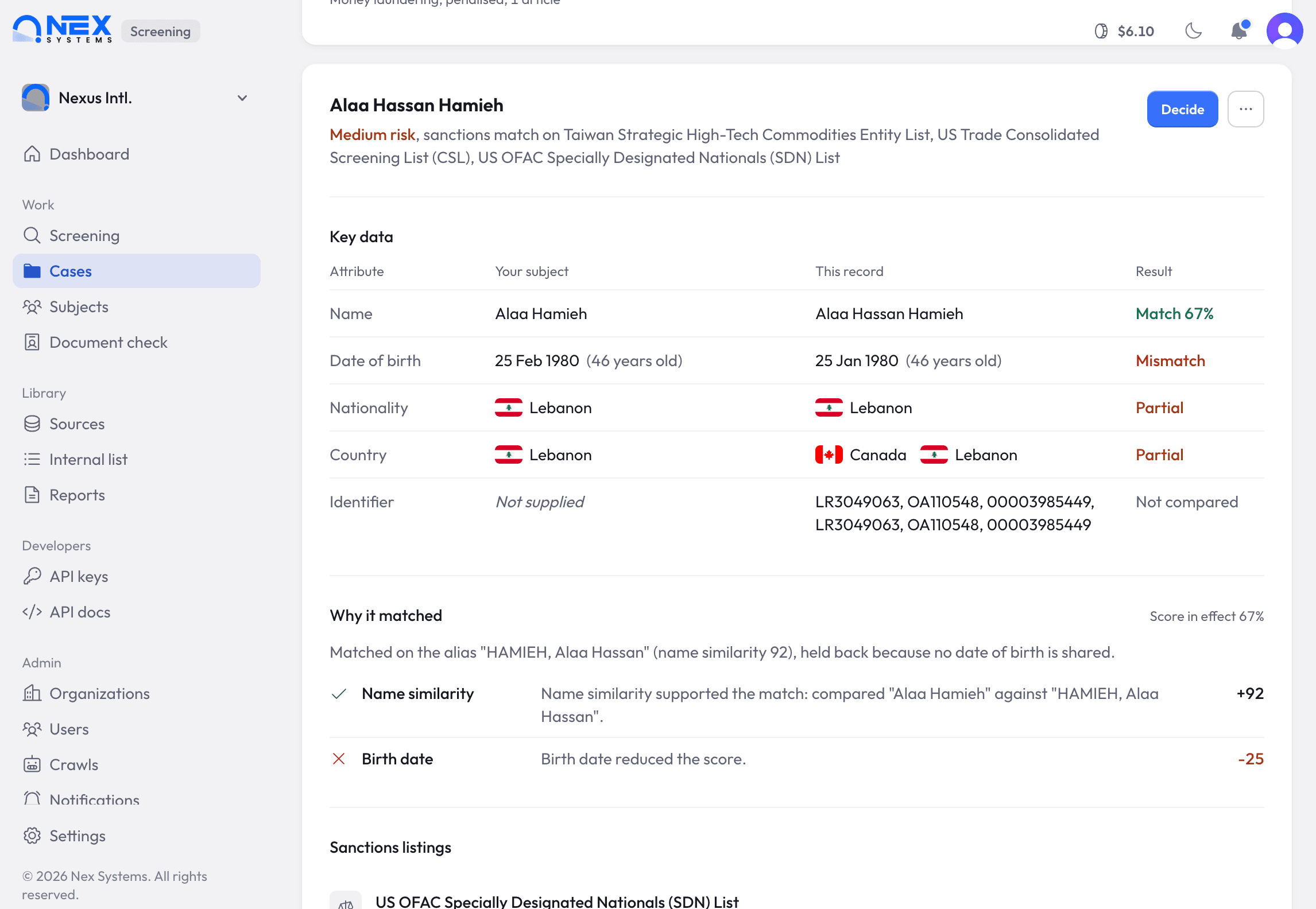Select the Cases menu item

point(137,271)
